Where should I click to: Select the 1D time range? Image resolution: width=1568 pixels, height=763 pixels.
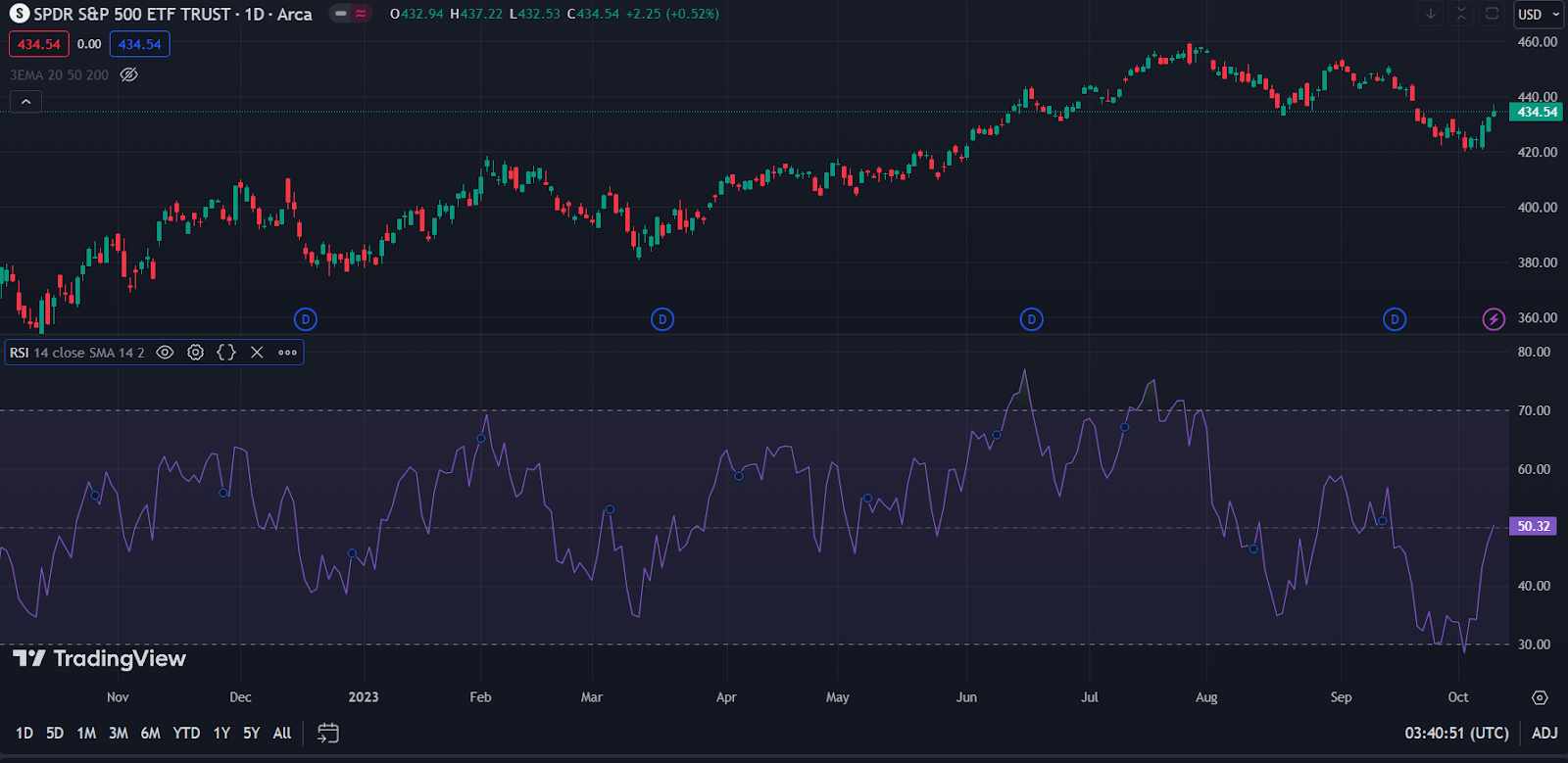click(24, 733)
